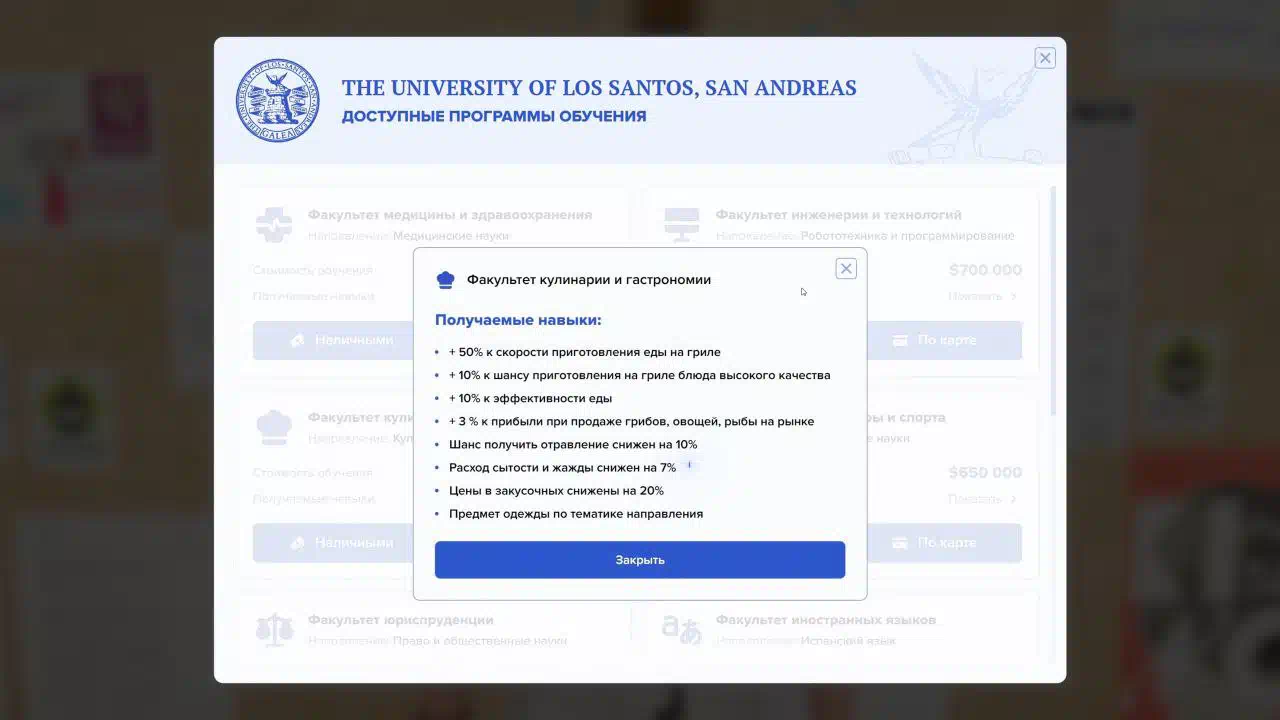Click the University of Los Santos seal logo

tap(278, 100)
